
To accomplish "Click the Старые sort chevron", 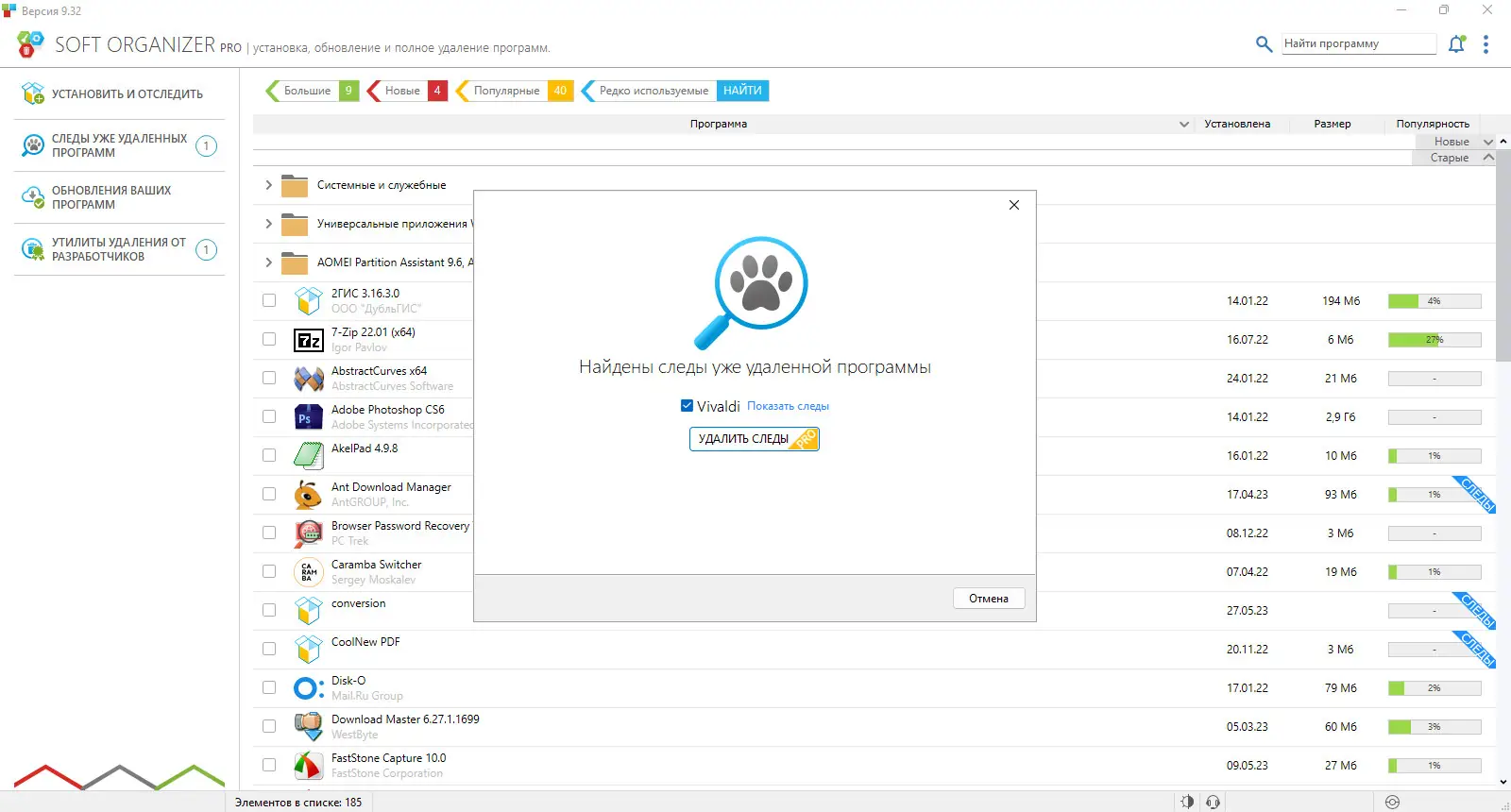I will [x=1488, y=158].
